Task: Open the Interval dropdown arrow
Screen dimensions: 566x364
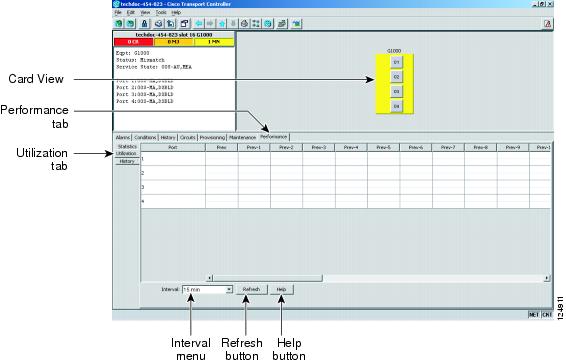Action: (x=229, y=290)
